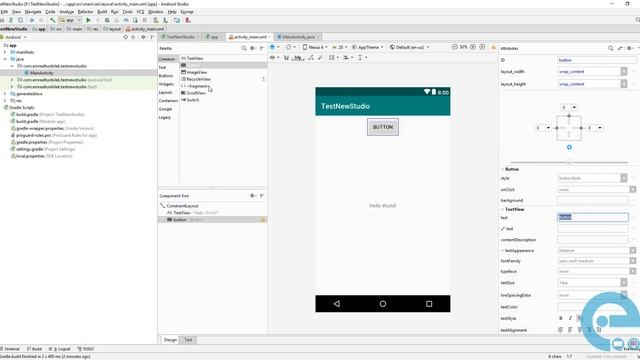Select Buttons category in Palette

pyautogui.click(x=166, y=76)
